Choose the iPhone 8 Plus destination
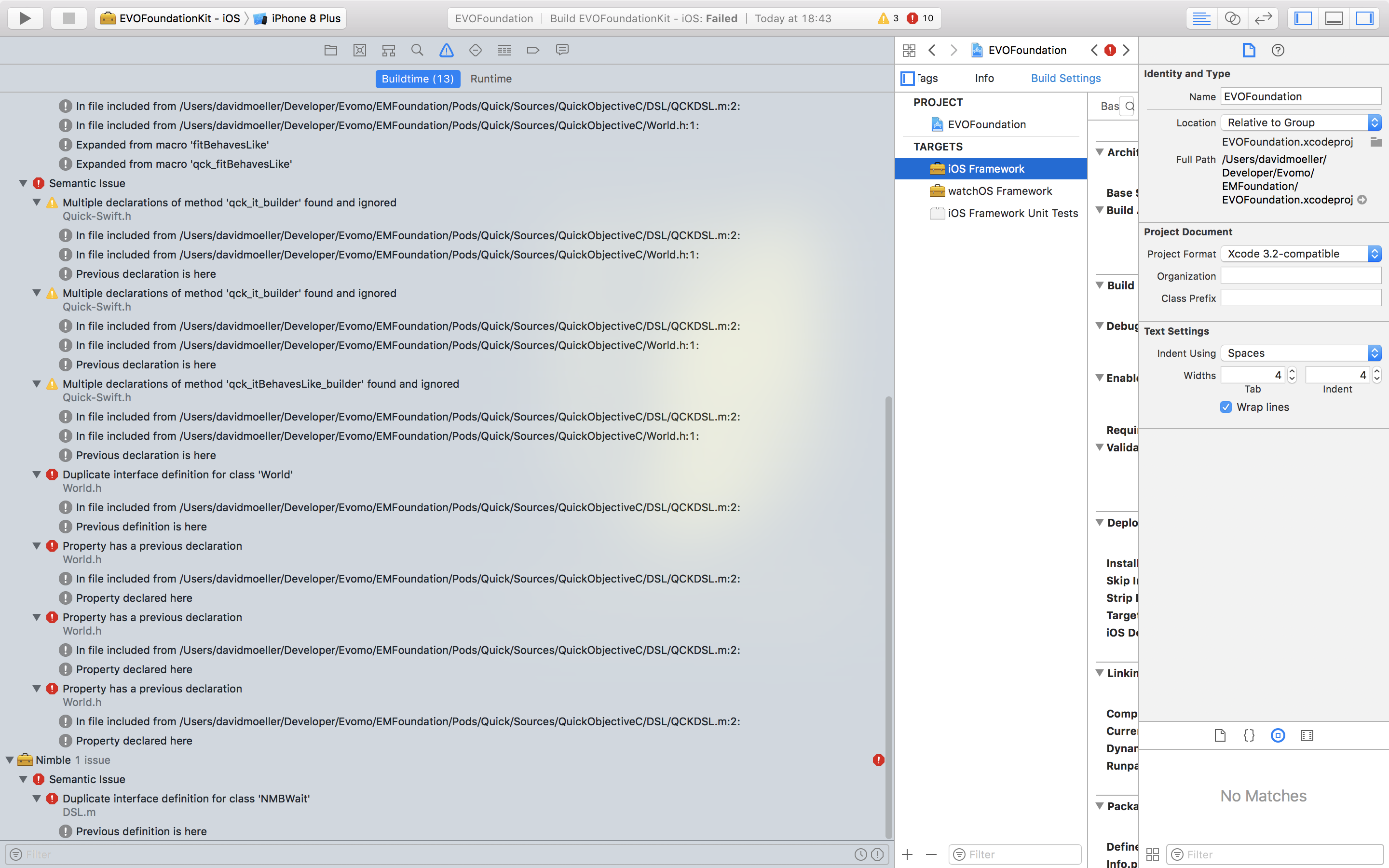 click(x=297, y=18)
